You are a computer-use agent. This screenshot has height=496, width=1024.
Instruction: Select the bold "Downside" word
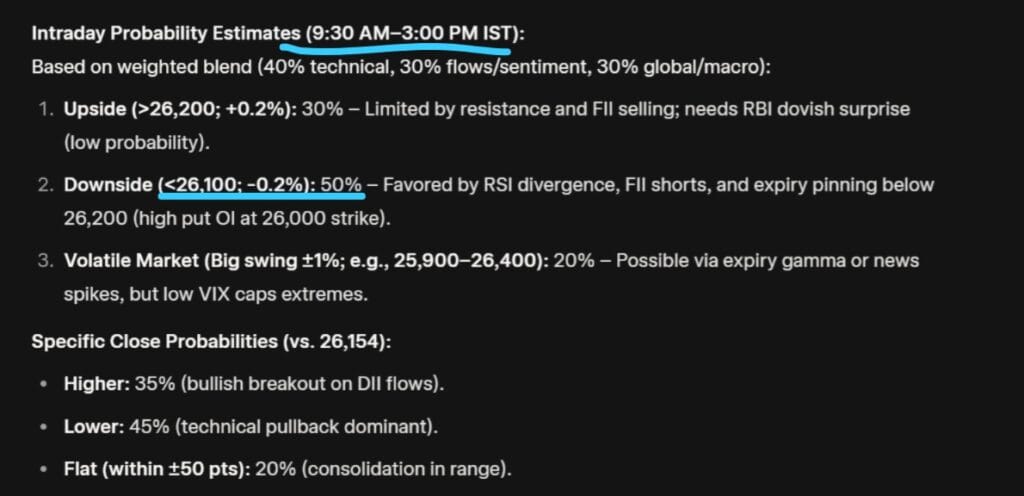click(x=108, y=185)
